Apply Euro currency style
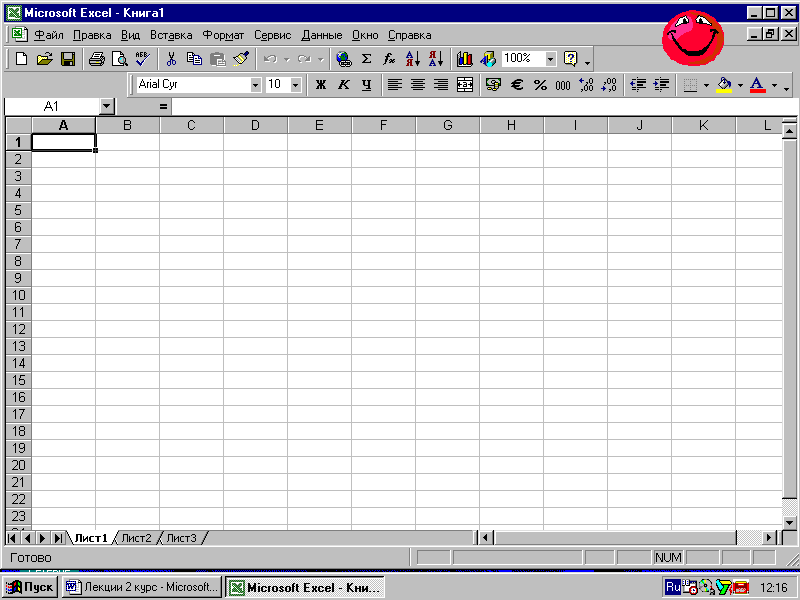Viewport: 800px width, 600px height. (x=517, y=85)
